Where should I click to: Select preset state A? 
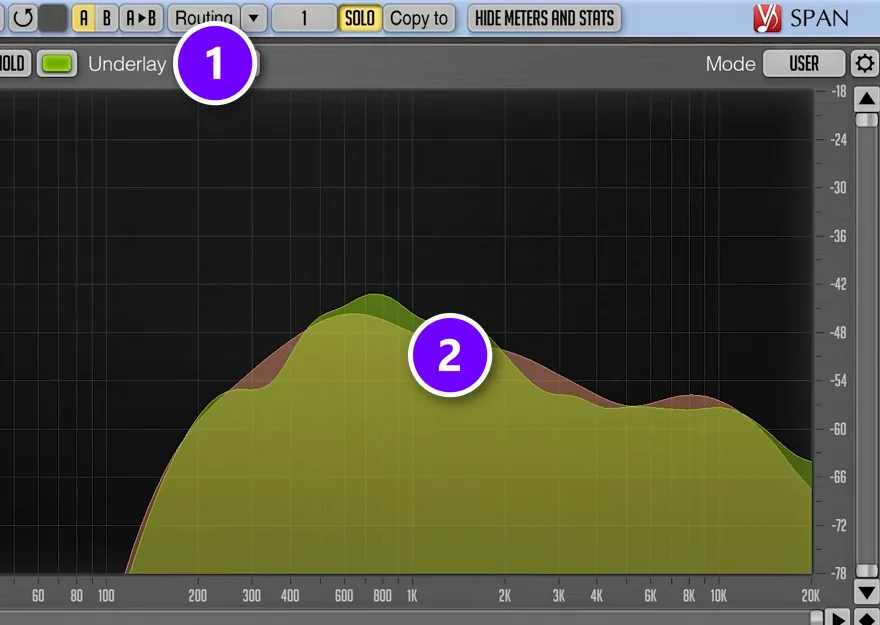pyautogui.click(x=84, y=18)
